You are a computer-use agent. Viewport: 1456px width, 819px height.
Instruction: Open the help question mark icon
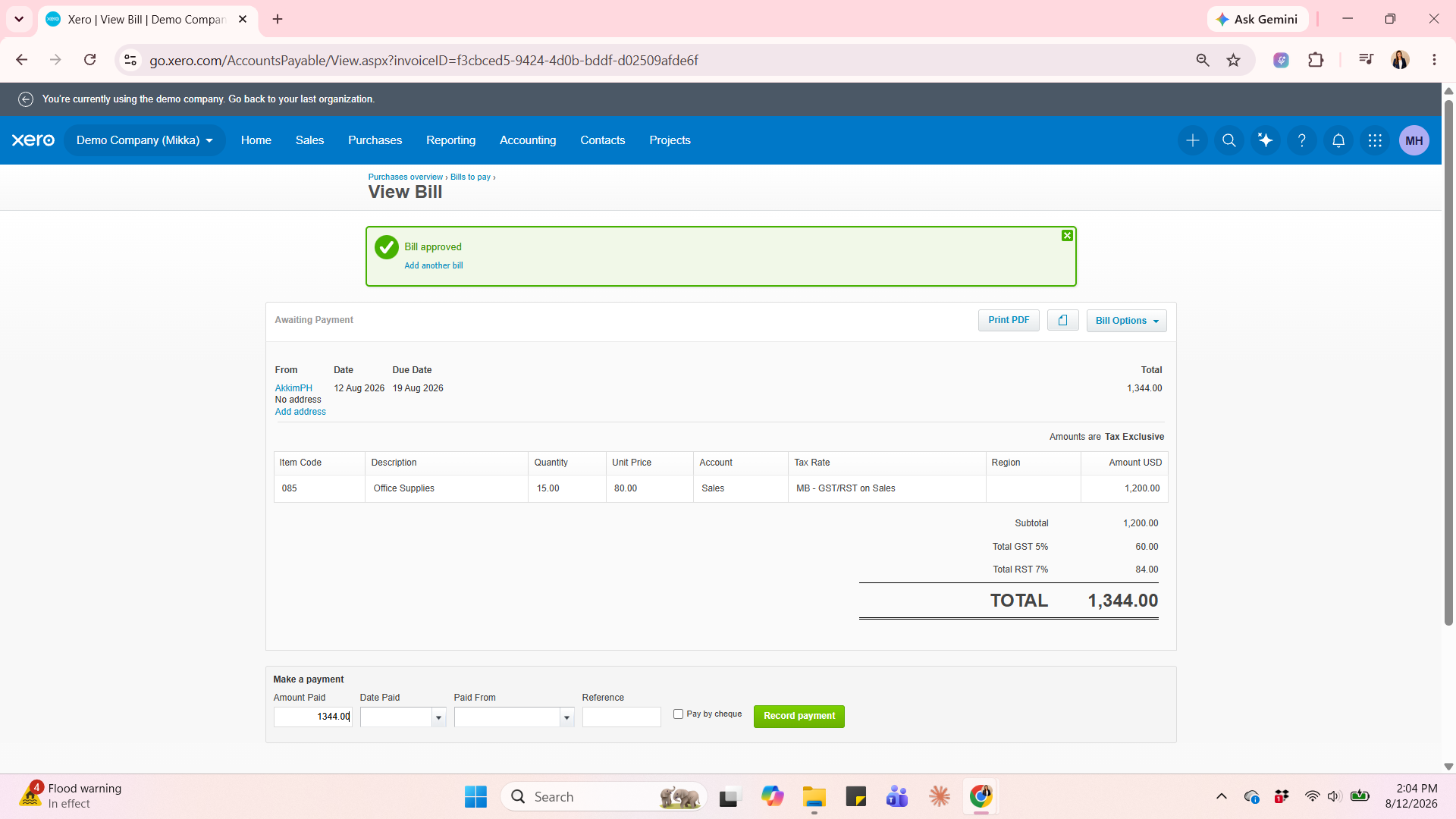tap(1302, 140)
